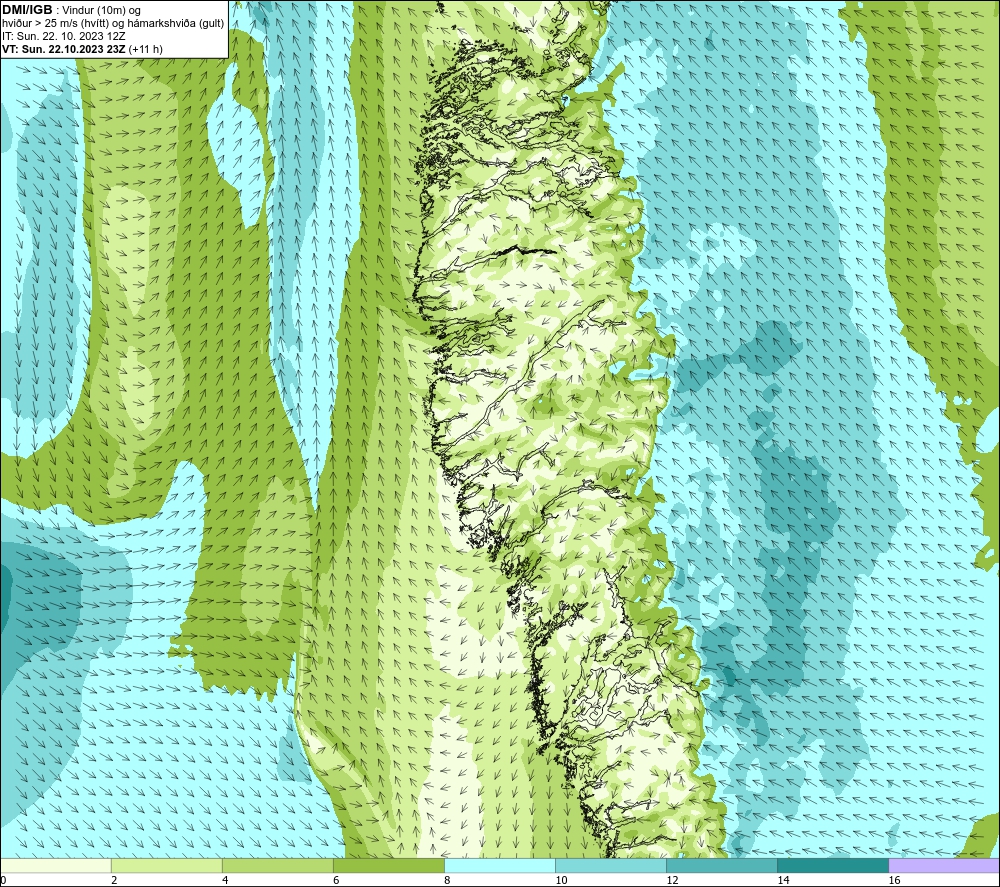Click the legend label 2
1000x887 pixels.
[x=114, y=880]
